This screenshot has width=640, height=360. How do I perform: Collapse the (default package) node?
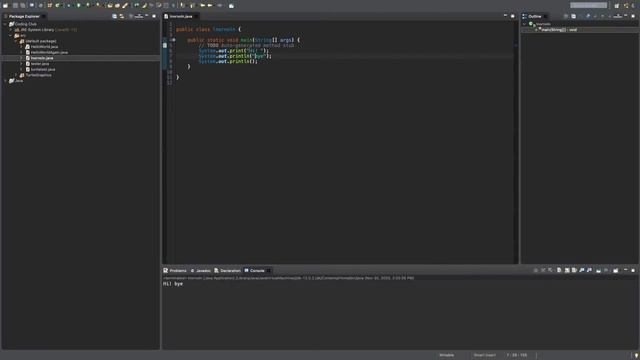16,41
